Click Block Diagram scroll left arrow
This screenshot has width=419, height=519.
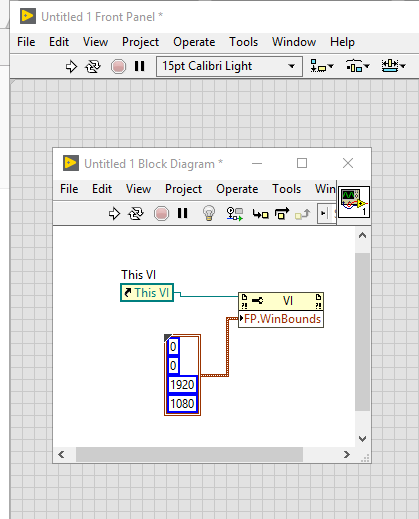click(61, 454)
